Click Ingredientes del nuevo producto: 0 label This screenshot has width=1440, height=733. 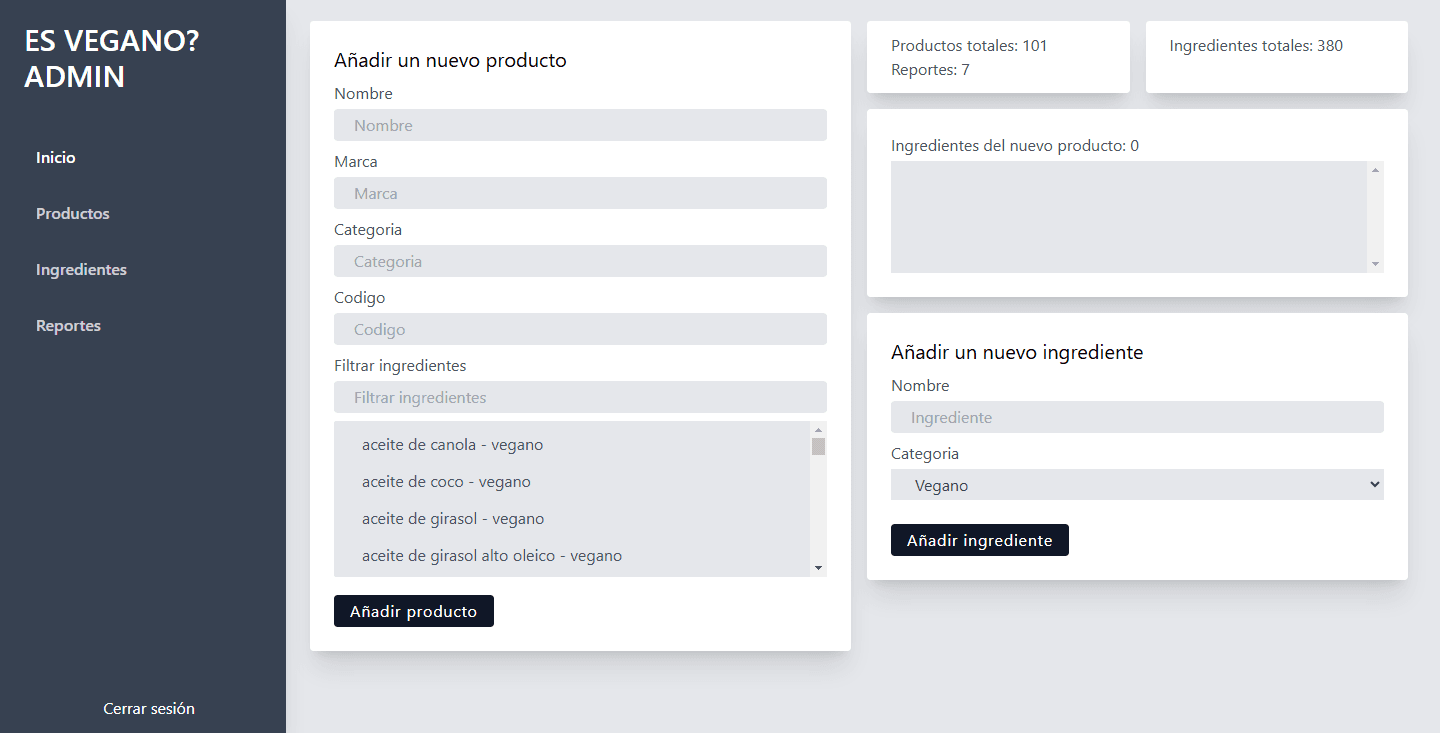1015,146
